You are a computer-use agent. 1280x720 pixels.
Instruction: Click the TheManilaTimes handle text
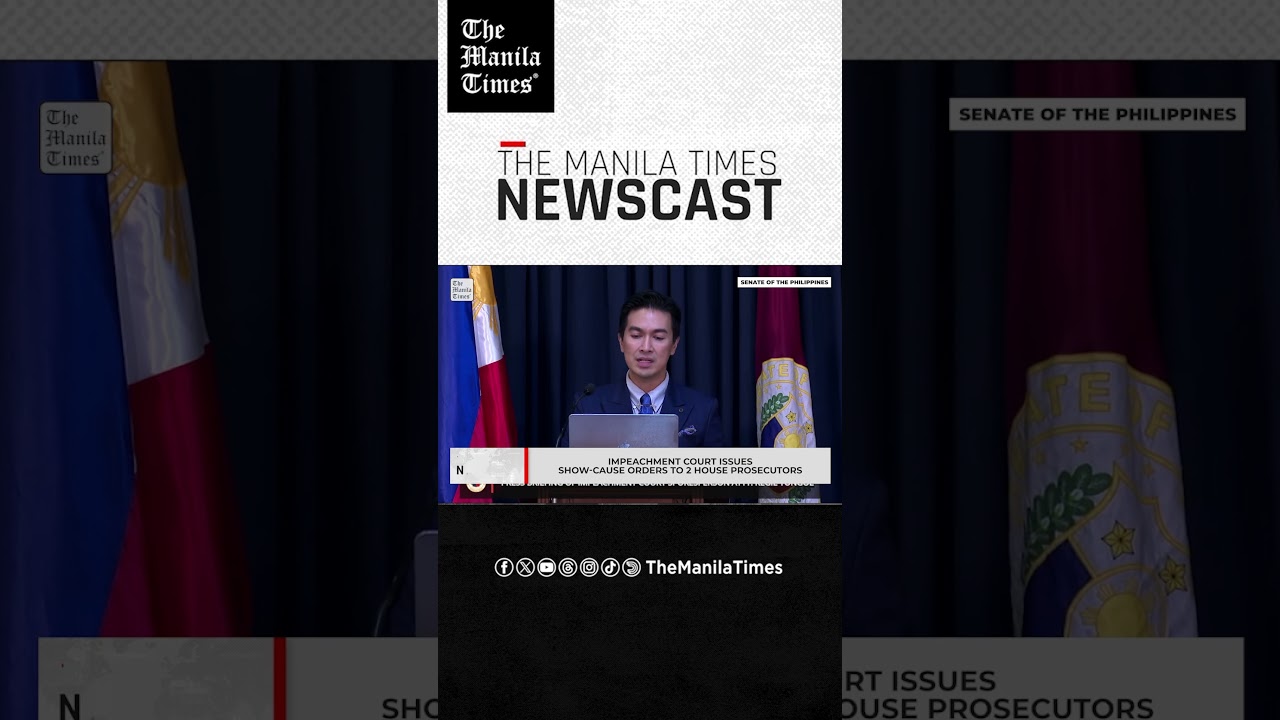point(714,568)
